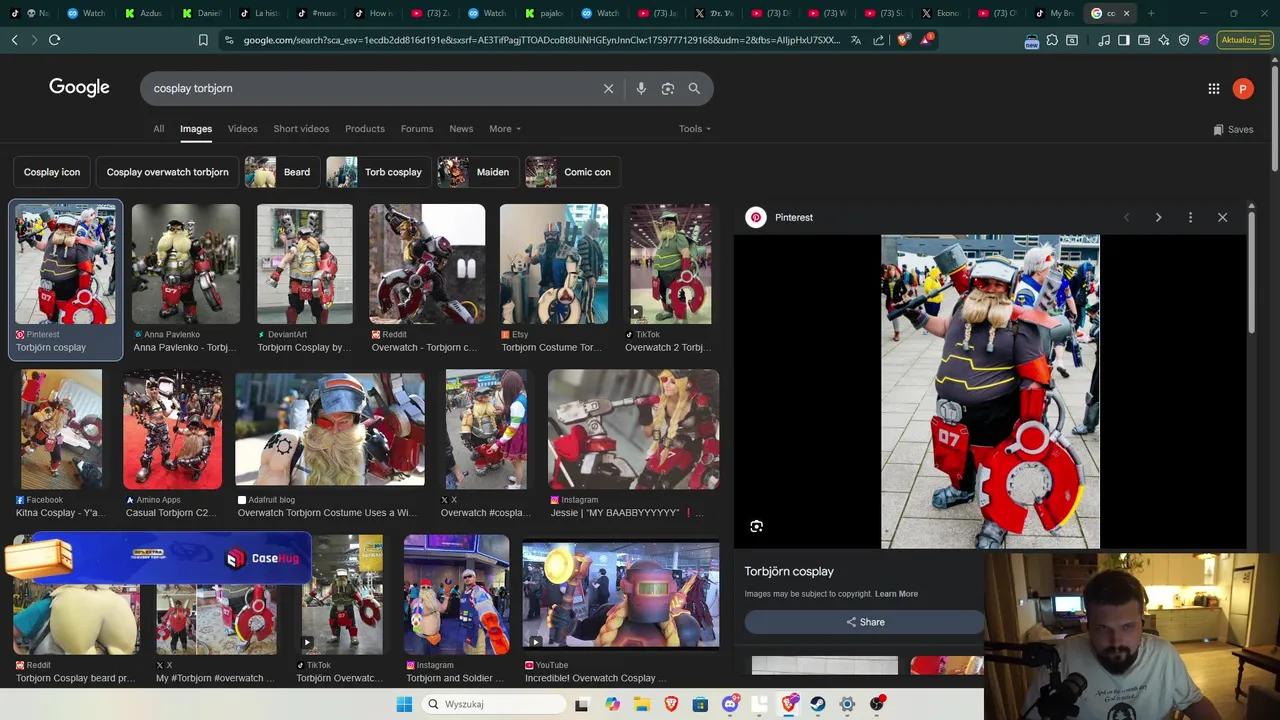Open Saves collection
1280x720 pixels.
(1233, 129)
